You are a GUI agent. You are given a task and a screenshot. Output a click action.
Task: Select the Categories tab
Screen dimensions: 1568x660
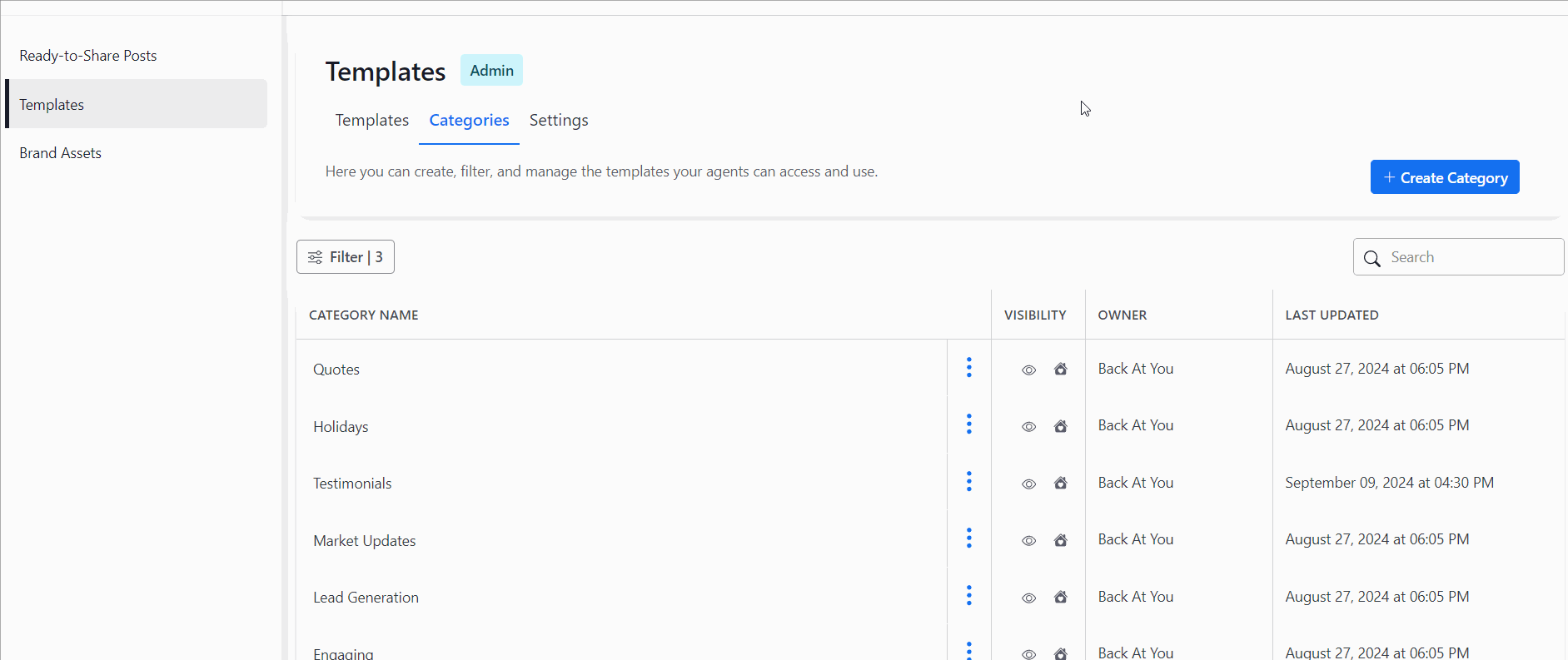pyautogui.click(x=469, y=120)
